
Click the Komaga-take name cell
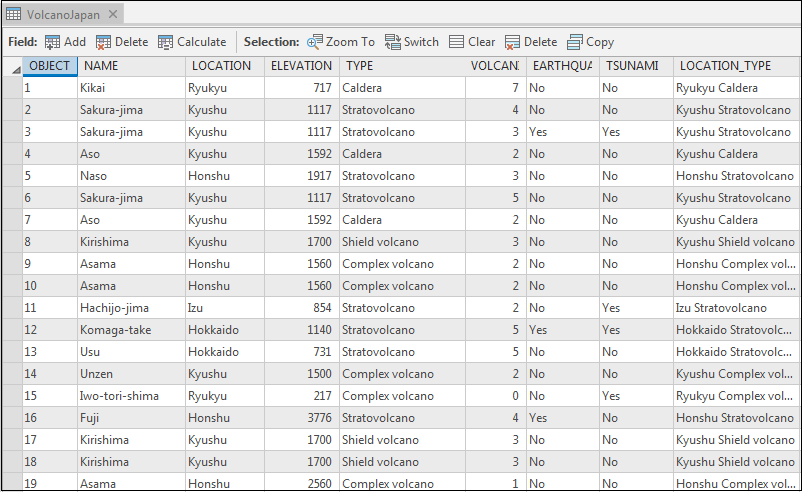point(131,330)
